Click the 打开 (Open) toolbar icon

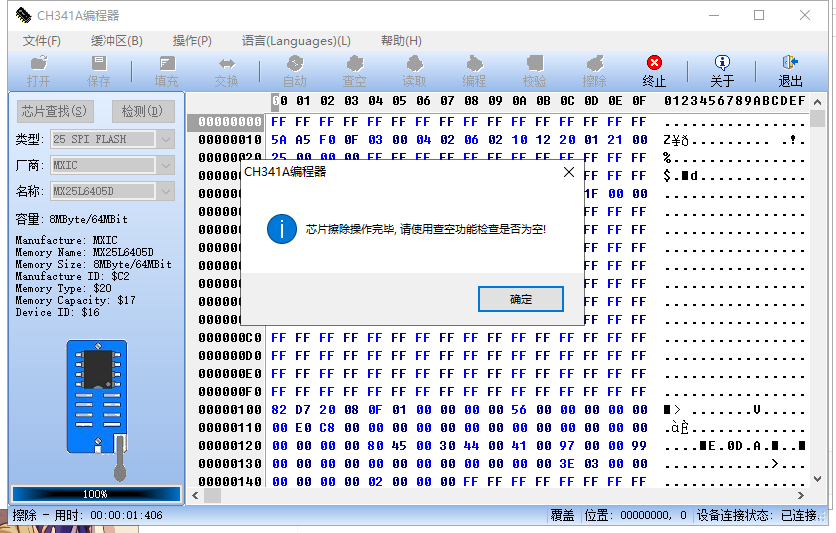click(38, 71)
